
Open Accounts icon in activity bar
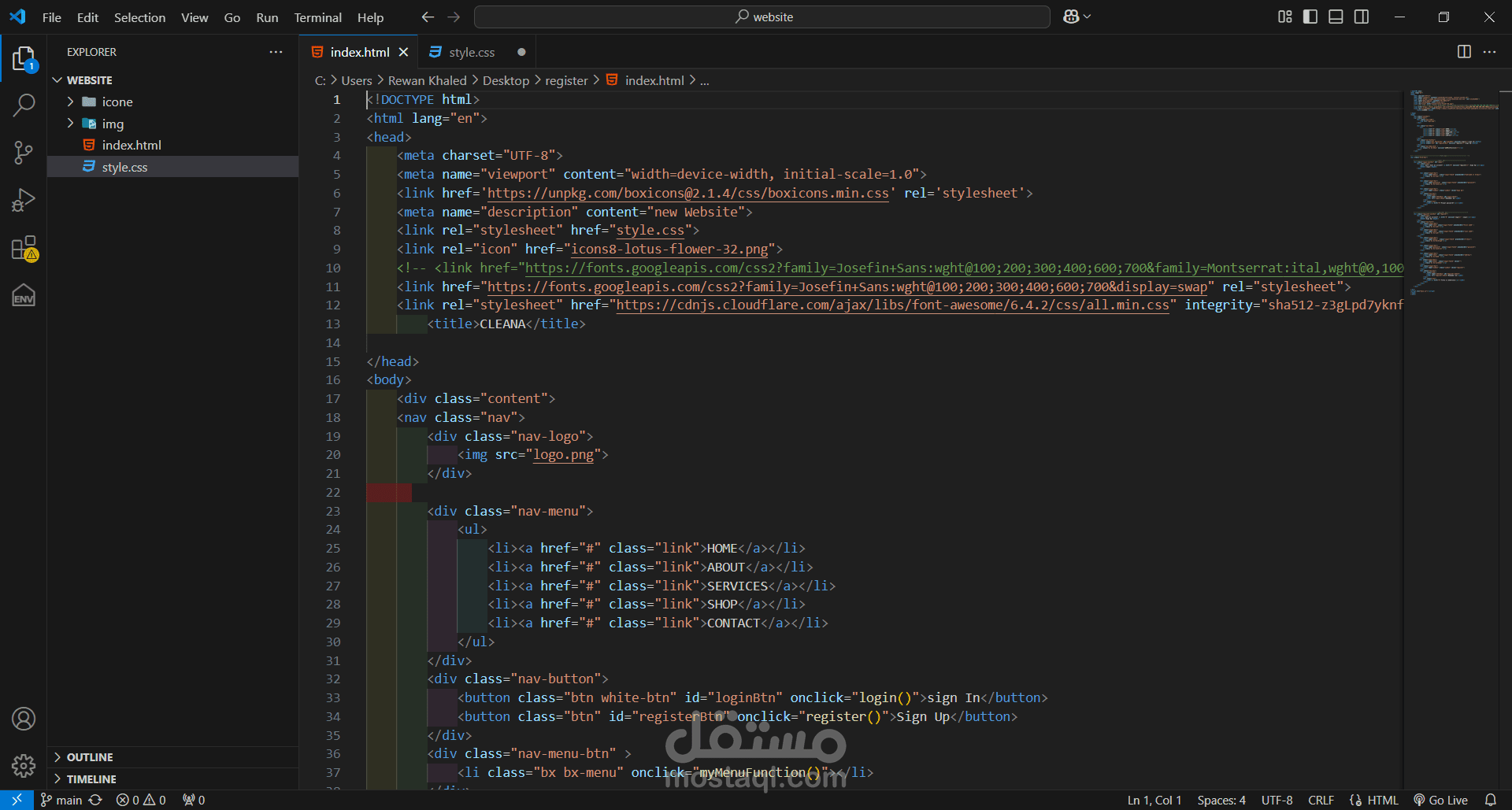(x=24, y=719)
